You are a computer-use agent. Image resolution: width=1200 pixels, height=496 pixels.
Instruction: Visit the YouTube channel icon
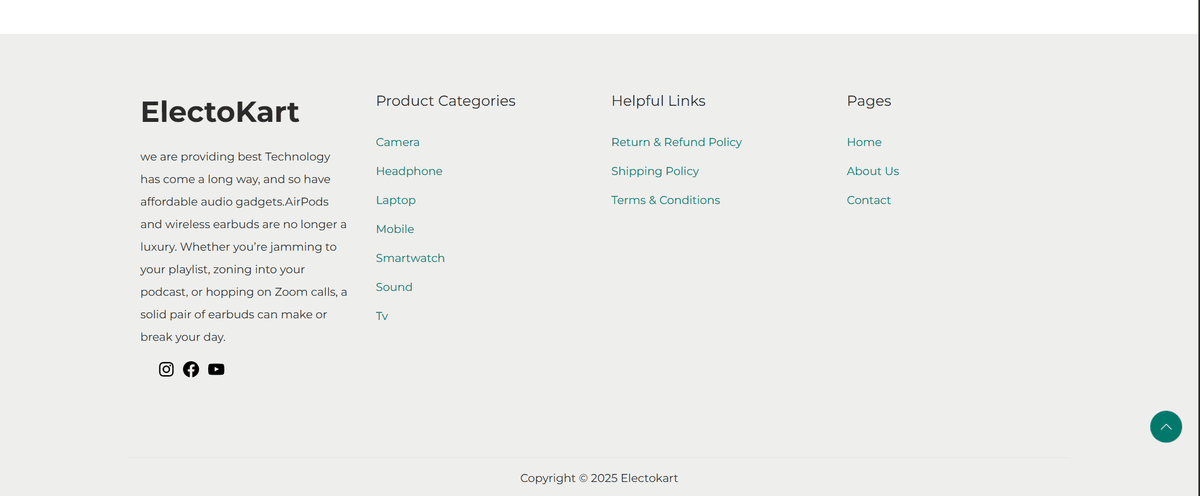(x=216, y=369)
